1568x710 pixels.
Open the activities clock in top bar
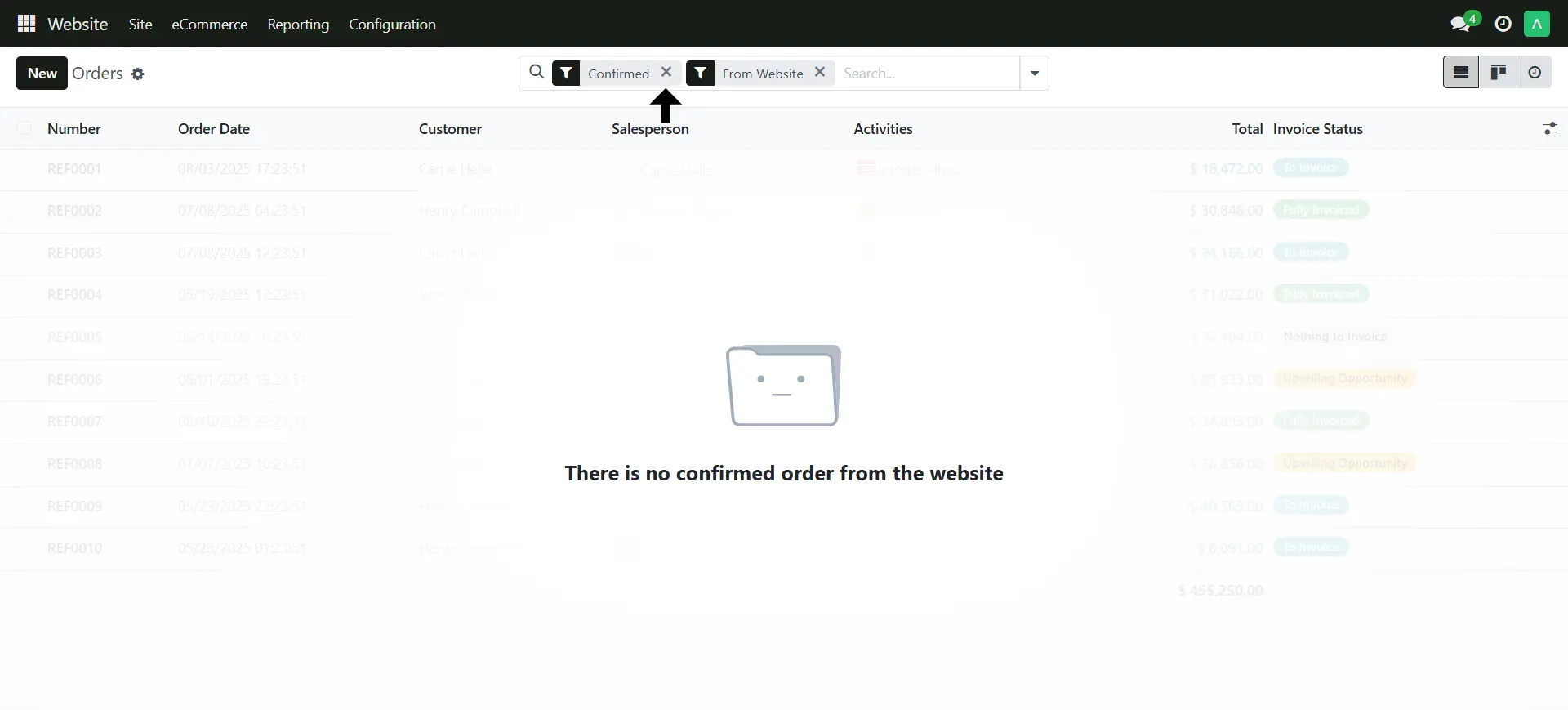tap(1503, 25)
